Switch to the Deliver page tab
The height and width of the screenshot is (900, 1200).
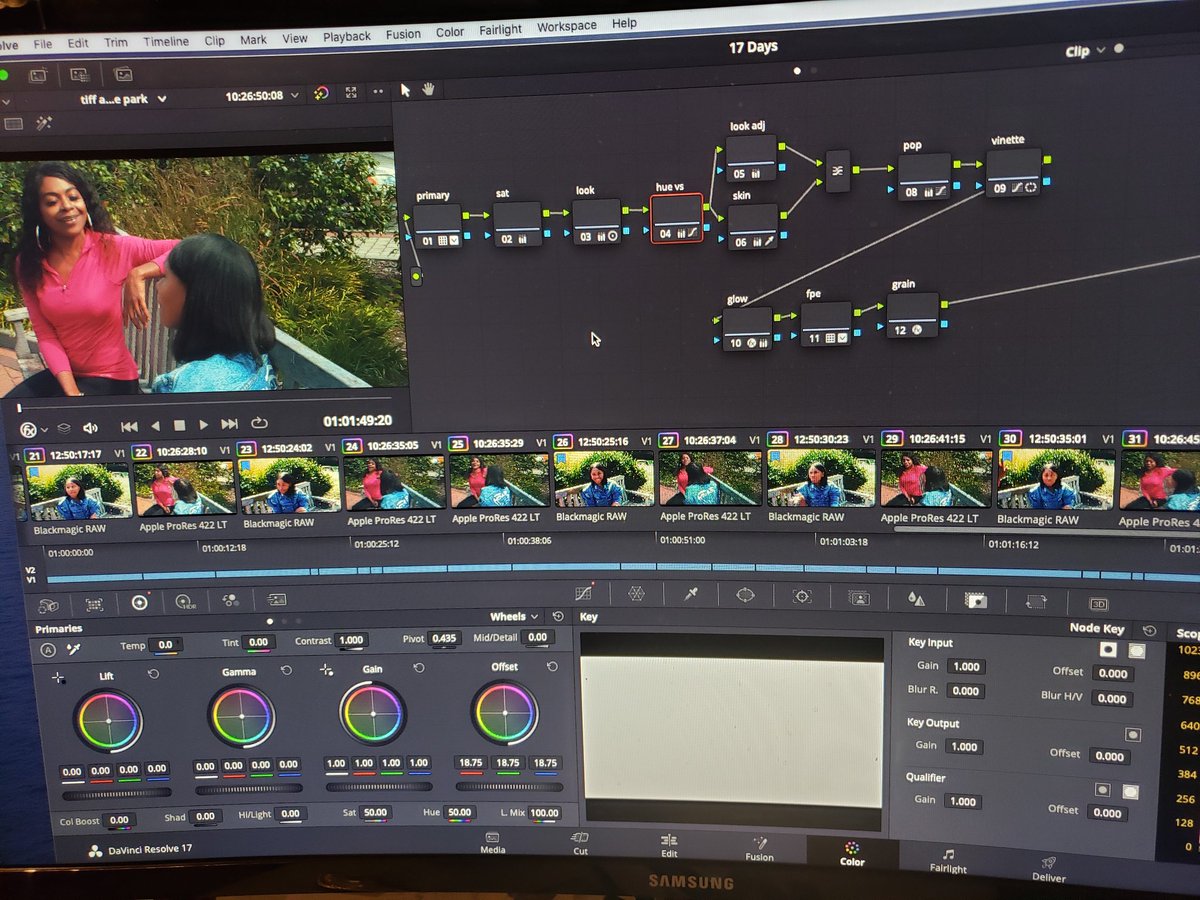point(1048,869)
